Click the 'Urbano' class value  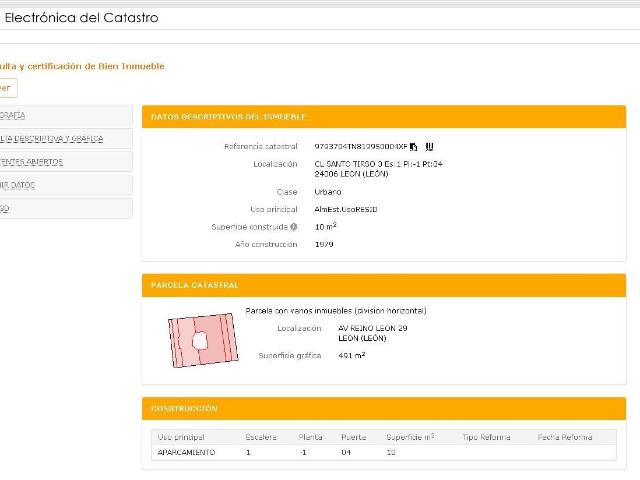click(x=328, y=192)
